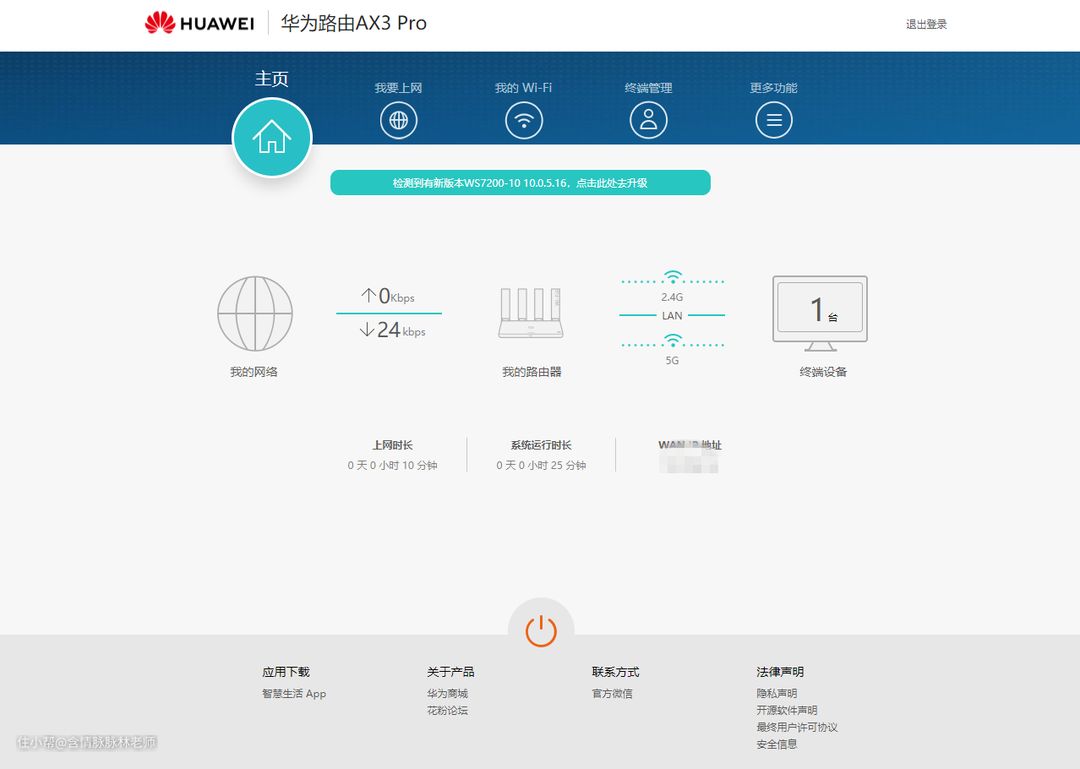Click the new version upgrade banner
Viewport: 1080px width, 769px height.
520,183
